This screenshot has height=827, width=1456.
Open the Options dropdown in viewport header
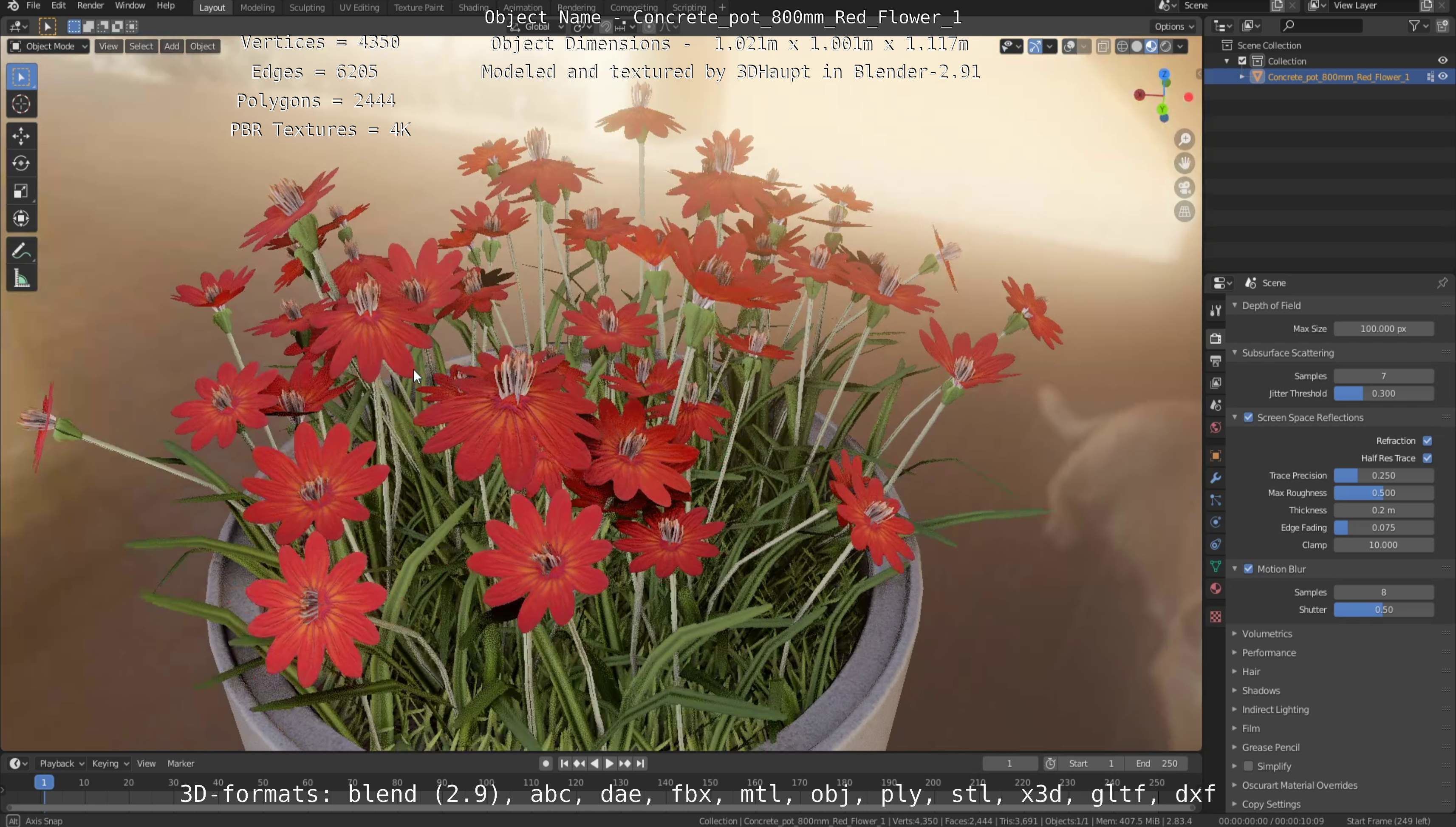(x=1174, y=26)
